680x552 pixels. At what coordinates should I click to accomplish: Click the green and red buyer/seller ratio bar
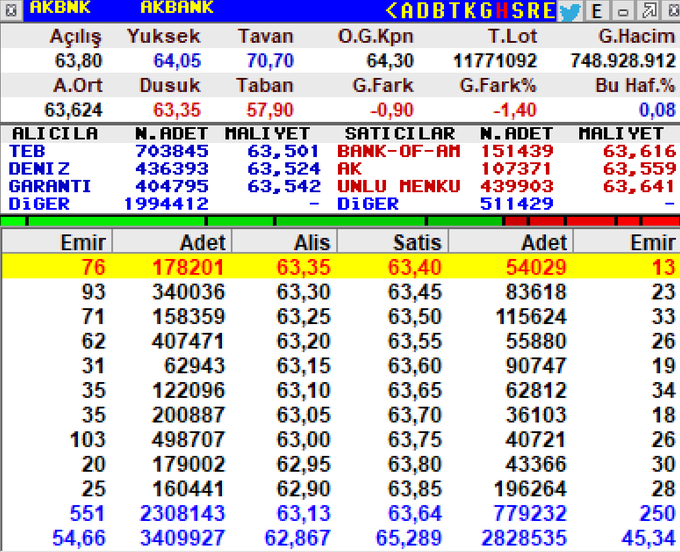[340, 221]
